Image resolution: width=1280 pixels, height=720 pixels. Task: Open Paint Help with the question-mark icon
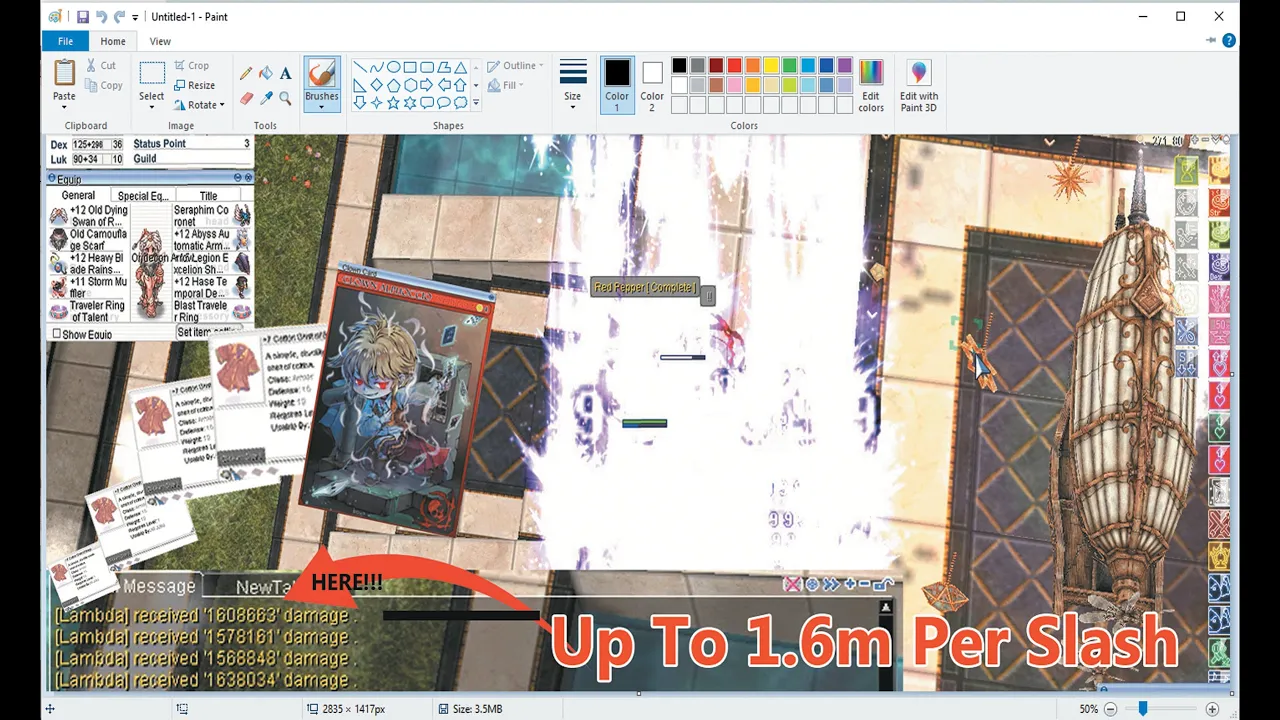tap(1229, 41)
